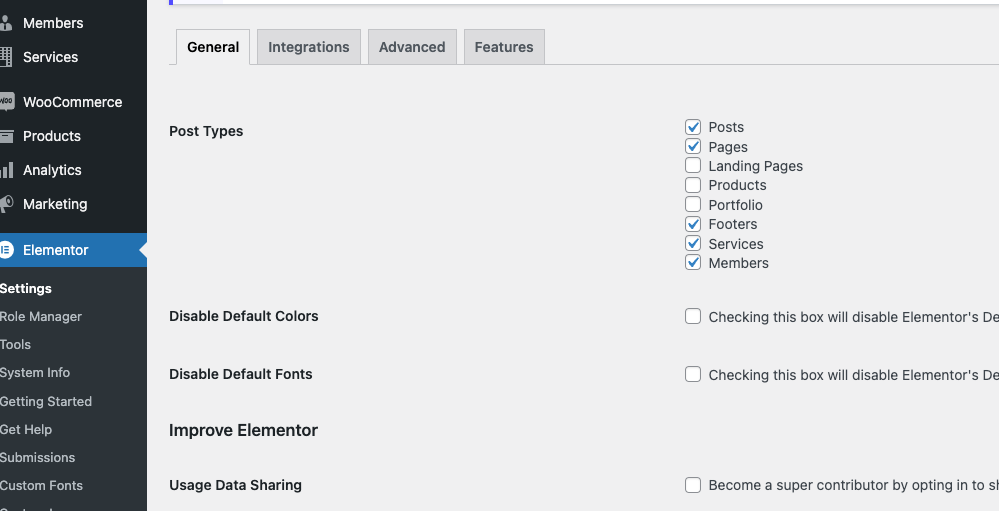Select the Features tab
The image size is (999, 511).
tap(504, 47)
